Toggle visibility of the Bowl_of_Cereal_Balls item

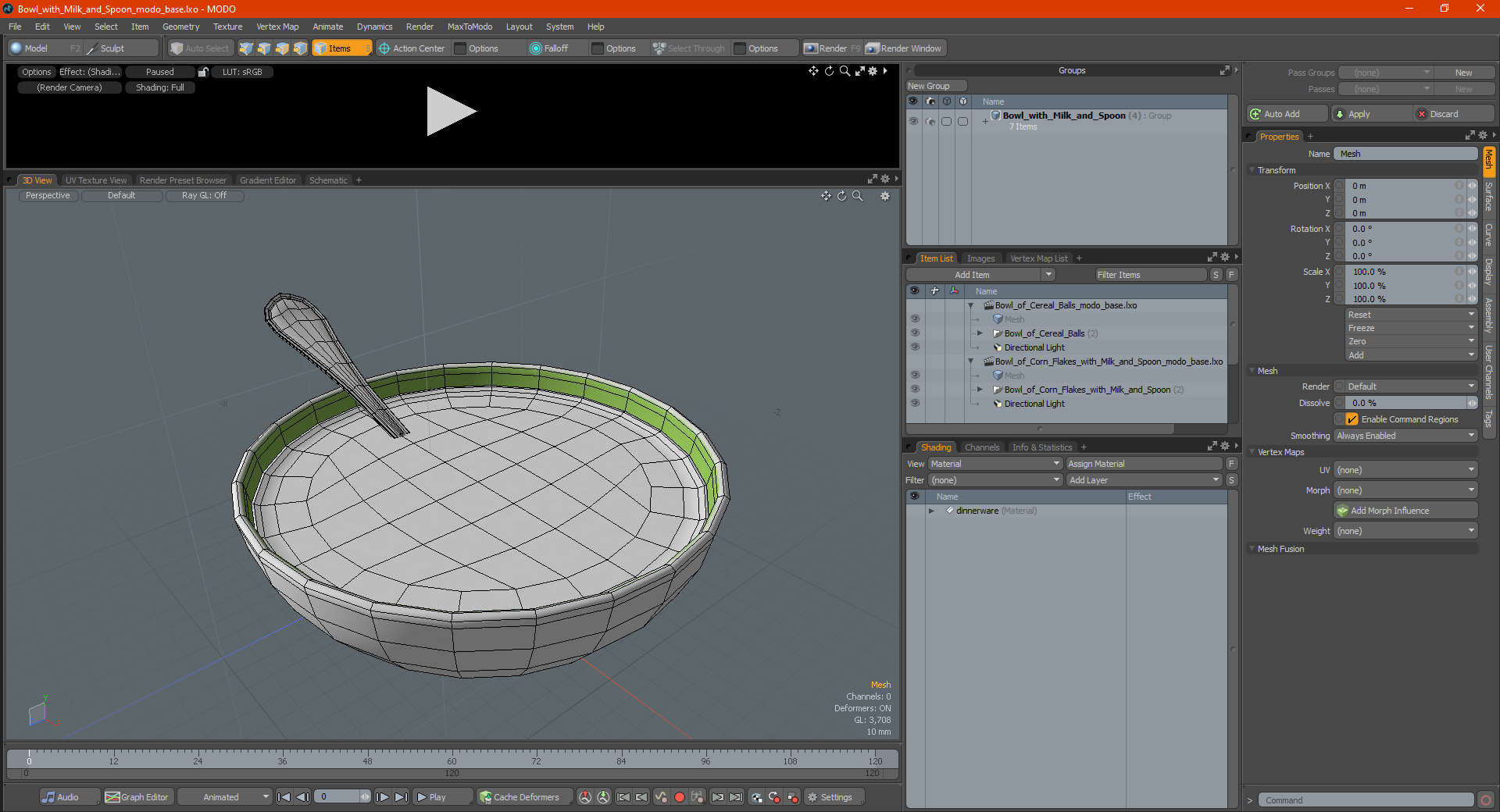[915, 333]
